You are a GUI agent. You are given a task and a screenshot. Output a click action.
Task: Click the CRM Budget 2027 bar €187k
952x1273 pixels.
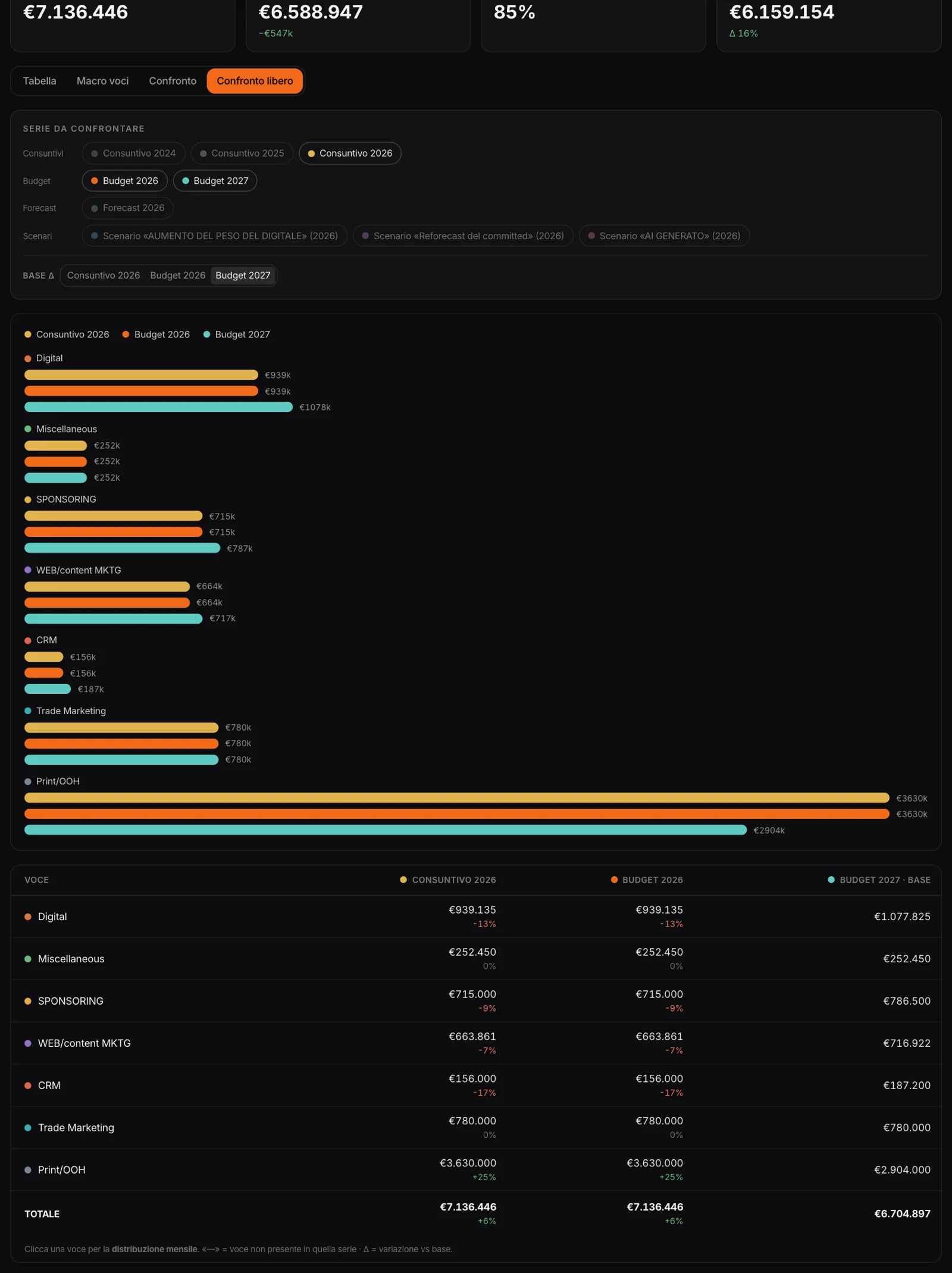[x=48, y=689]
